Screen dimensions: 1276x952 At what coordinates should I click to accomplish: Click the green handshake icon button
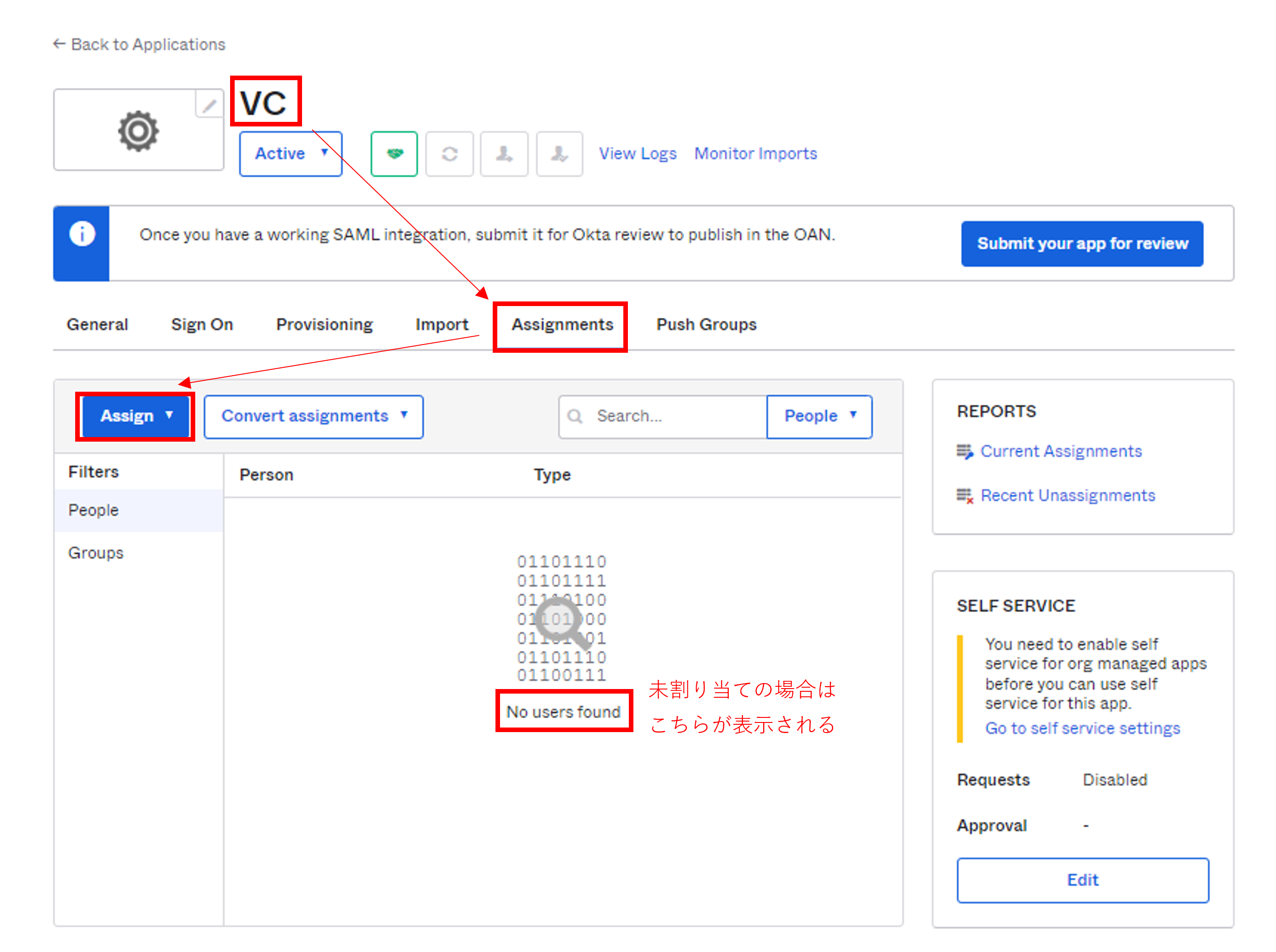click(x=394, y=154)
